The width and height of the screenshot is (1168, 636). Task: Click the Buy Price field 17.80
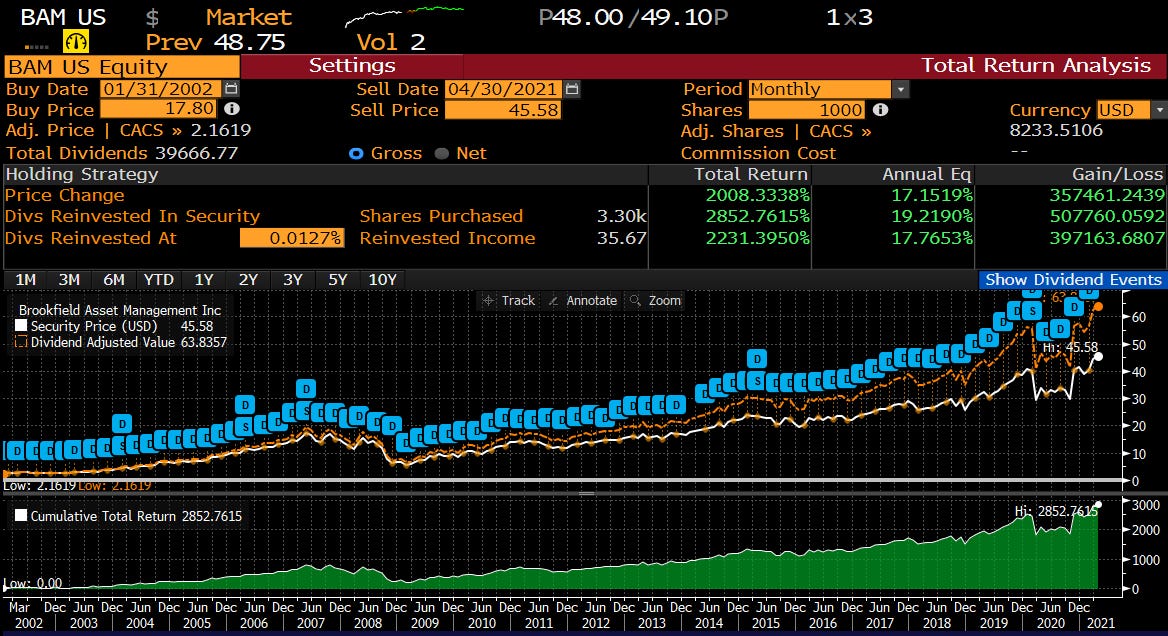pyautogui.click(x=158, y=109)
